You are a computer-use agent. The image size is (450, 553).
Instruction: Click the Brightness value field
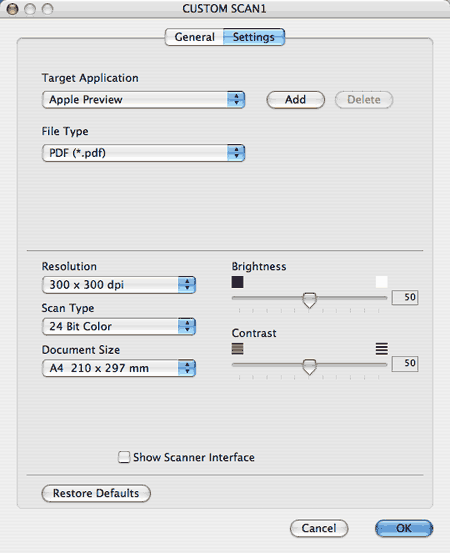coord(405,297)
